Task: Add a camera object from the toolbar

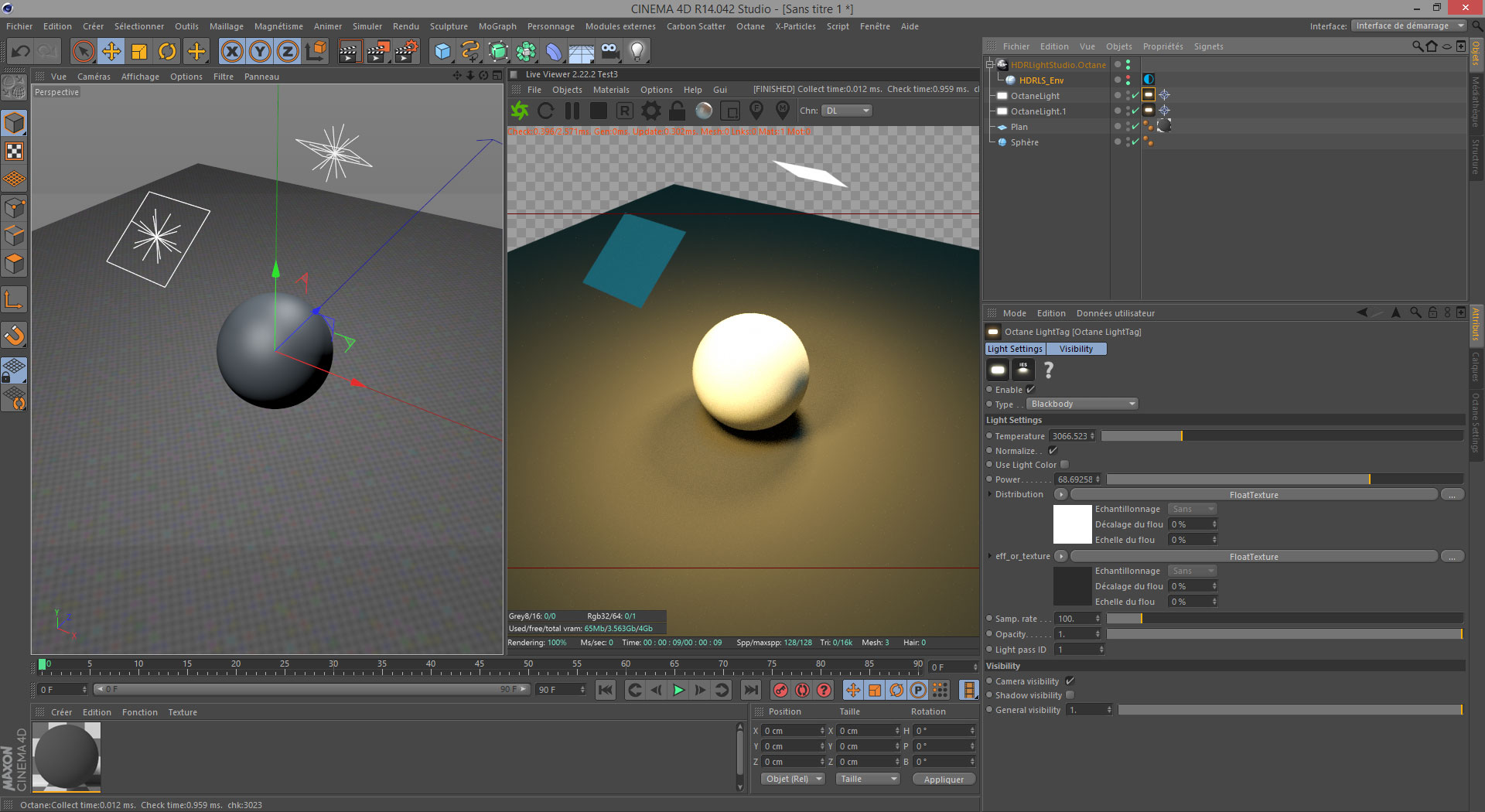Action: 609,52
